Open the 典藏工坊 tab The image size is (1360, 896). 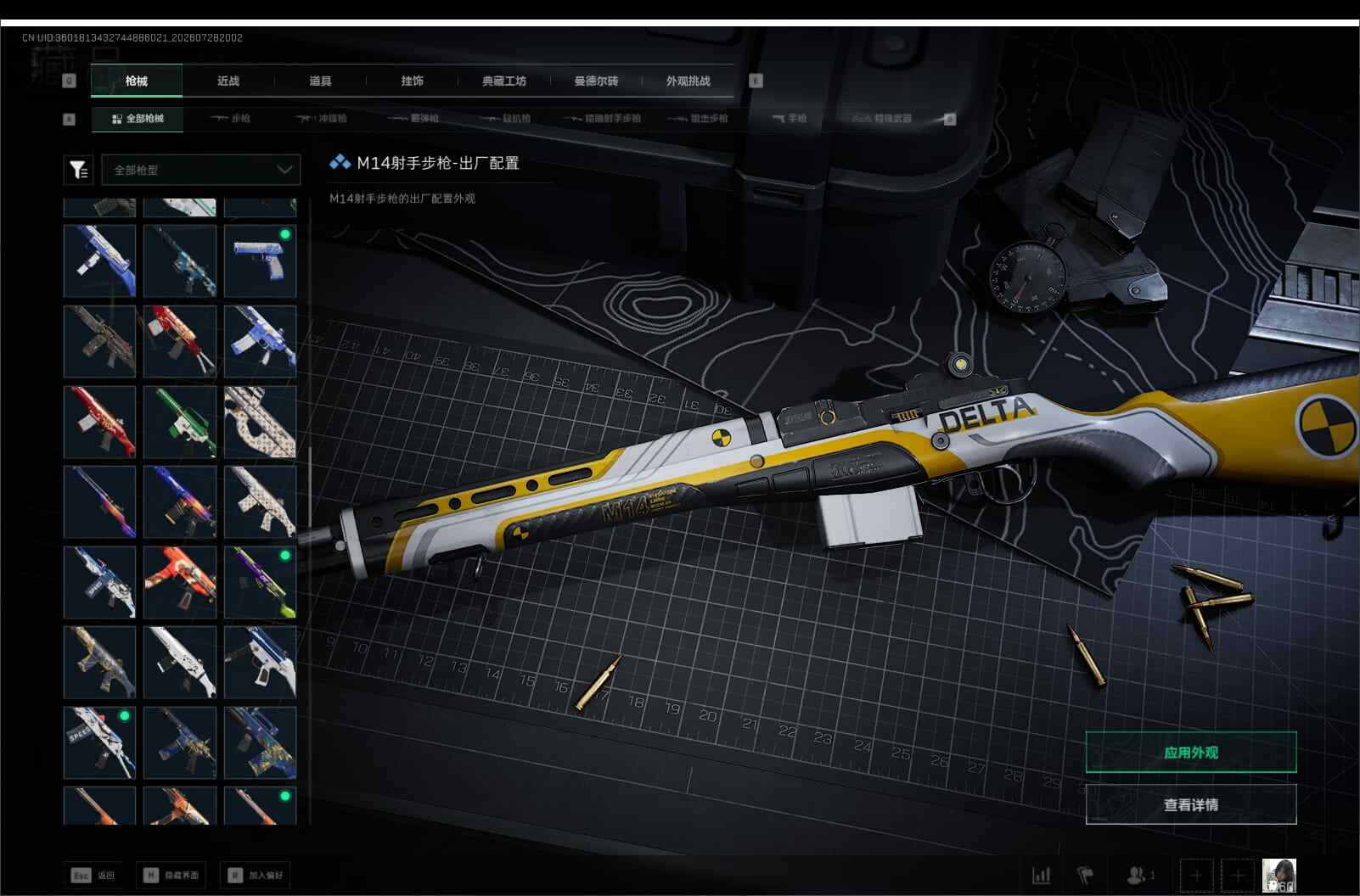click(x=504, y=81)
